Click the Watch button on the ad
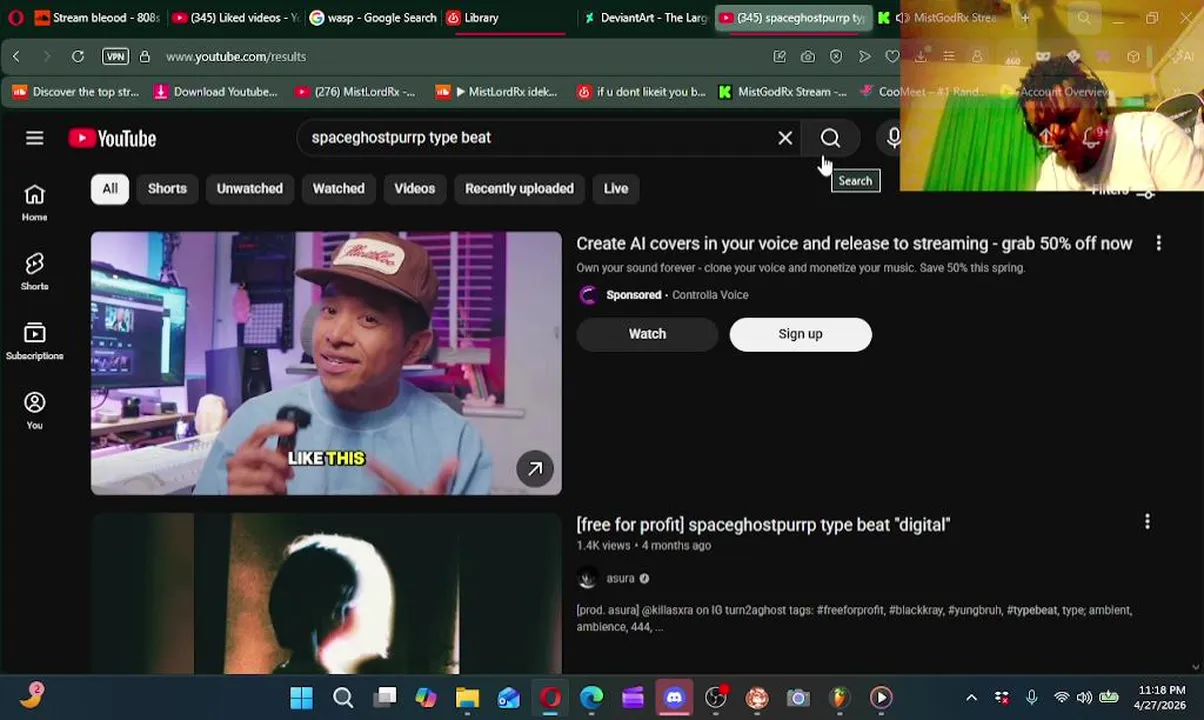 pos(647,334)
